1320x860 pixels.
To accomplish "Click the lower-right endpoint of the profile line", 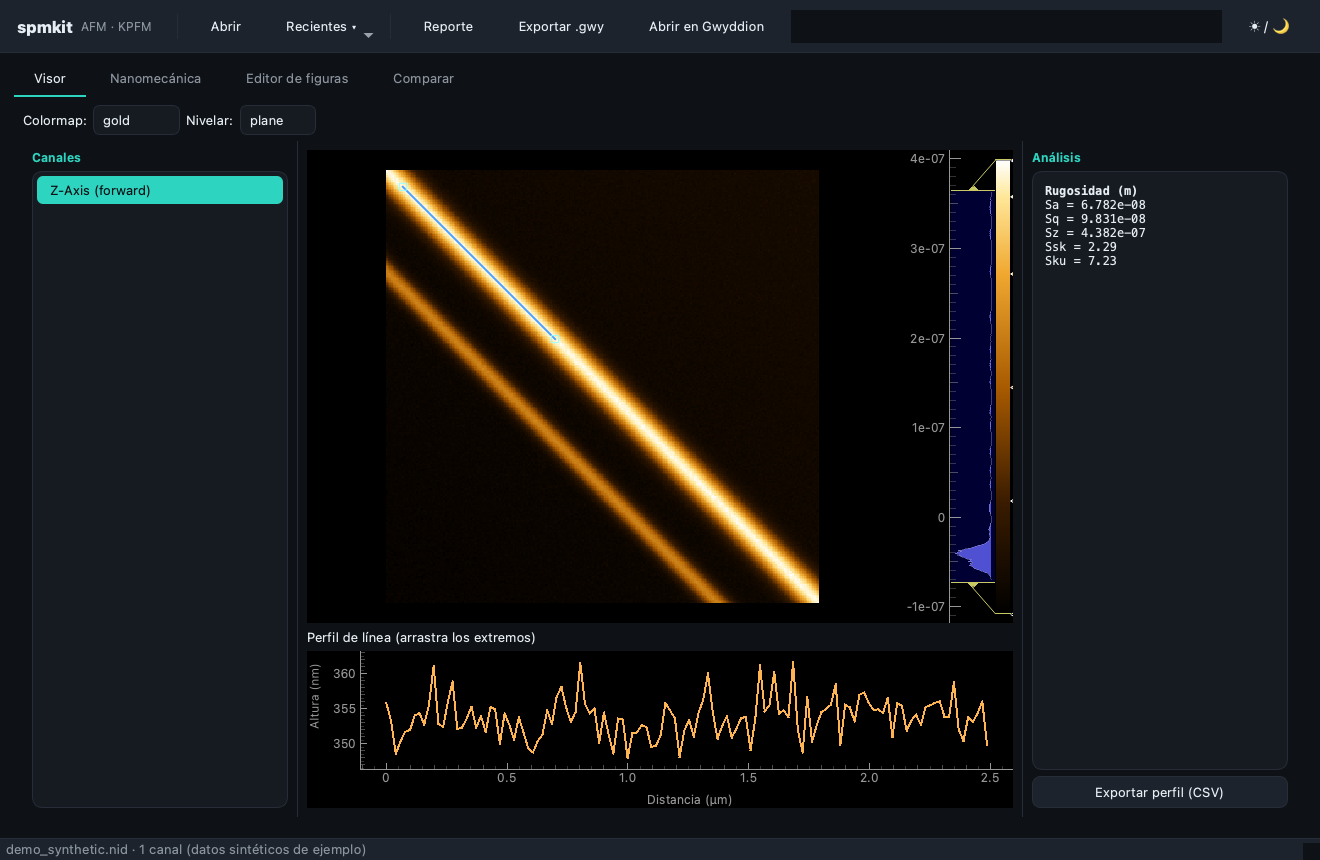I will (555, 340).
